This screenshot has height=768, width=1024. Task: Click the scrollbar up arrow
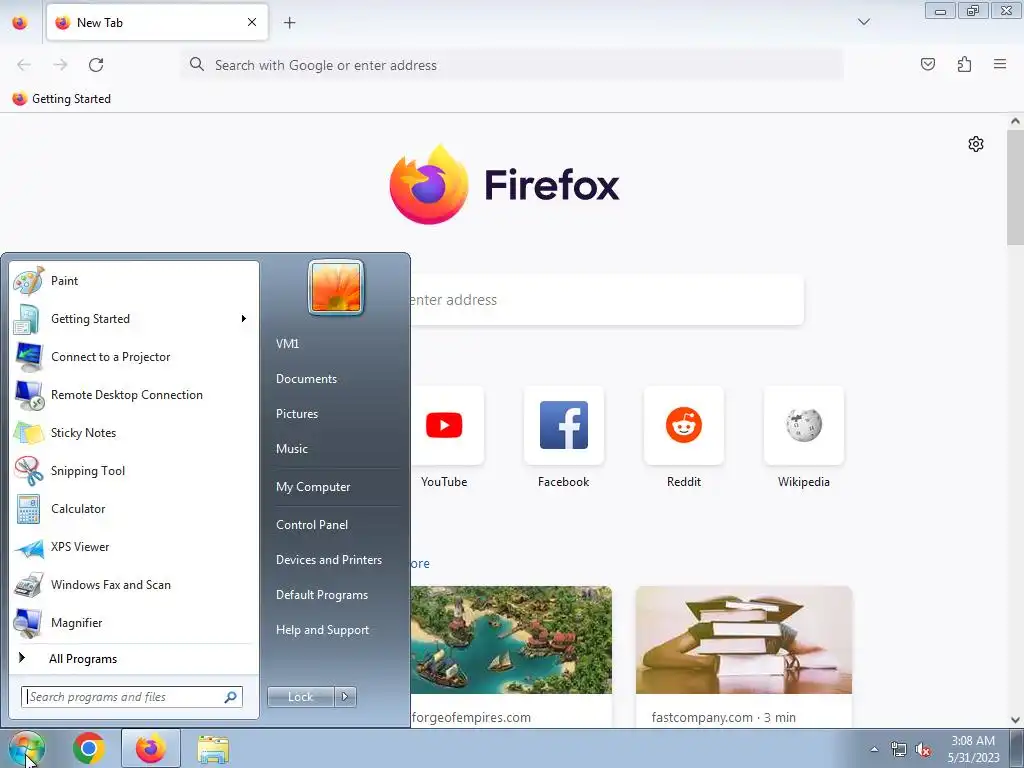click(x=1016, y=121)
